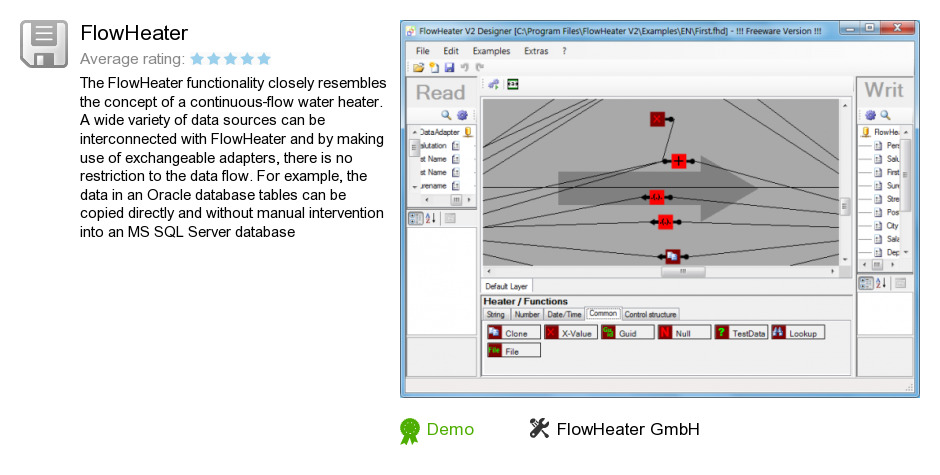Click the Read tree scroll up arrow
This screenshot has width=940, height=475.
tap(414, 132)
